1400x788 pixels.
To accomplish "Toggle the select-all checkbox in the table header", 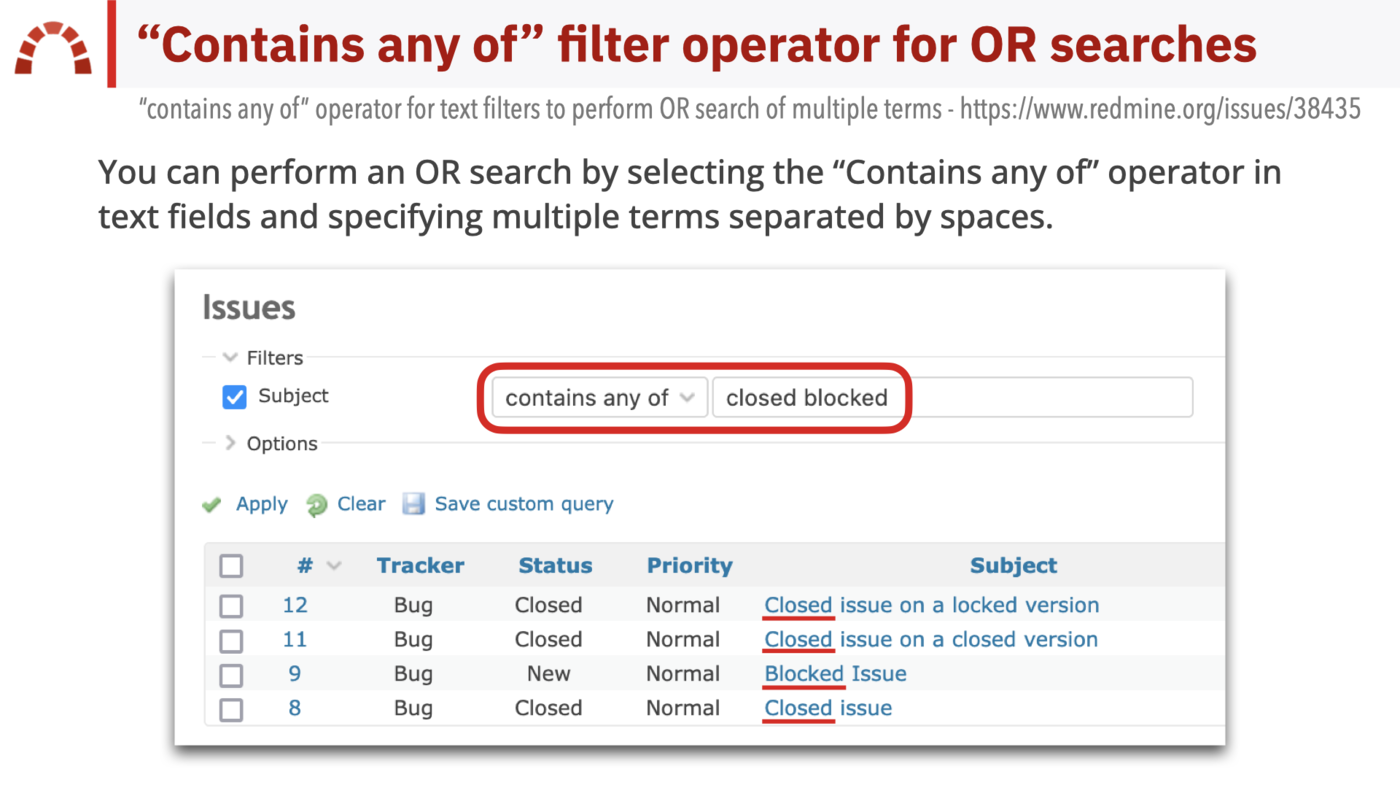I will coord(231,565).
